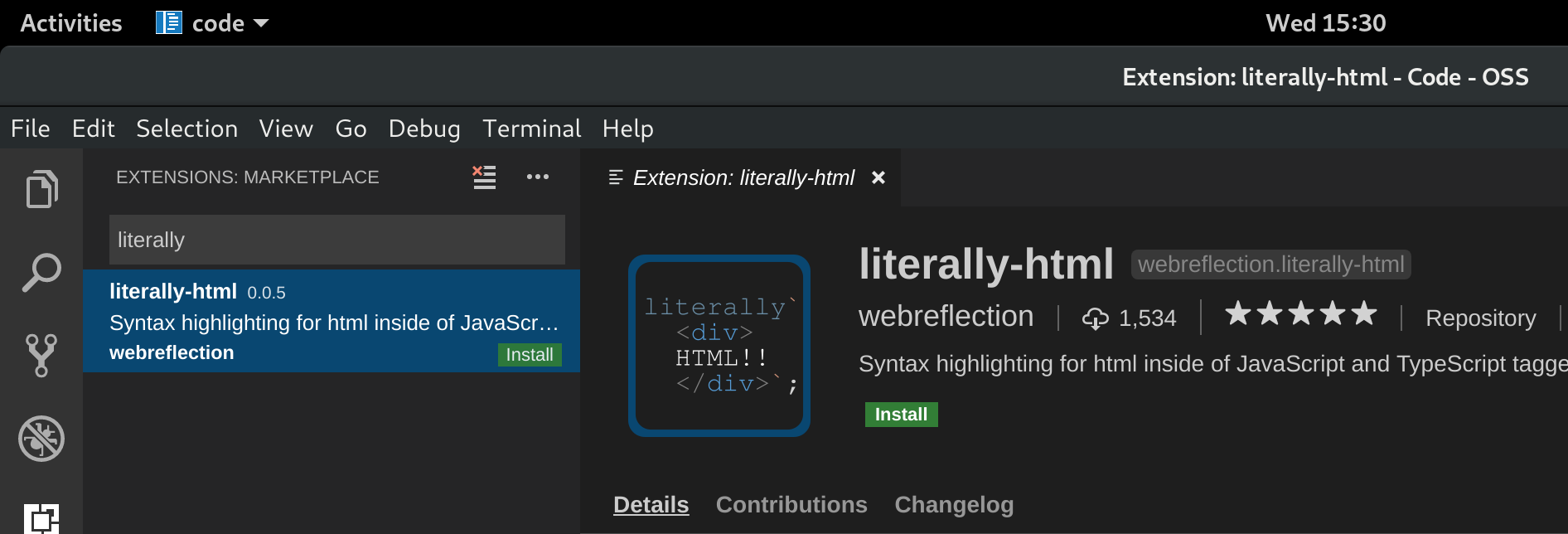Click the 1,534 install count
This screenshot has height=534, width=1568.
coord(1148,318)
